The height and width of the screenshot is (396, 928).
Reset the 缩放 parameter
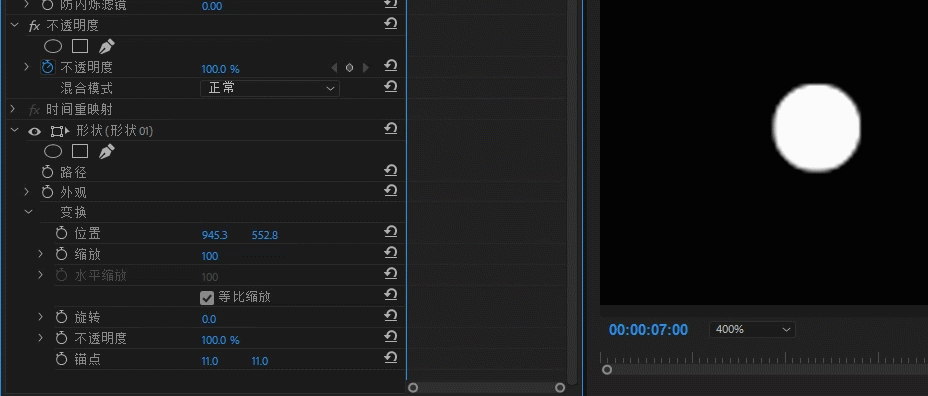391,253
